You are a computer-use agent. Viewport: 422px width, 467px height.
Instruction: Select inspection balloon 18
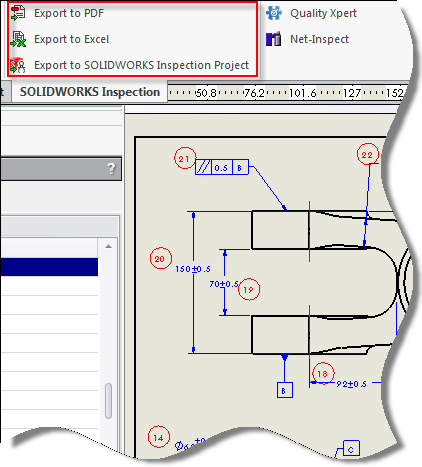pyautogui.click(x=323, y=373)
